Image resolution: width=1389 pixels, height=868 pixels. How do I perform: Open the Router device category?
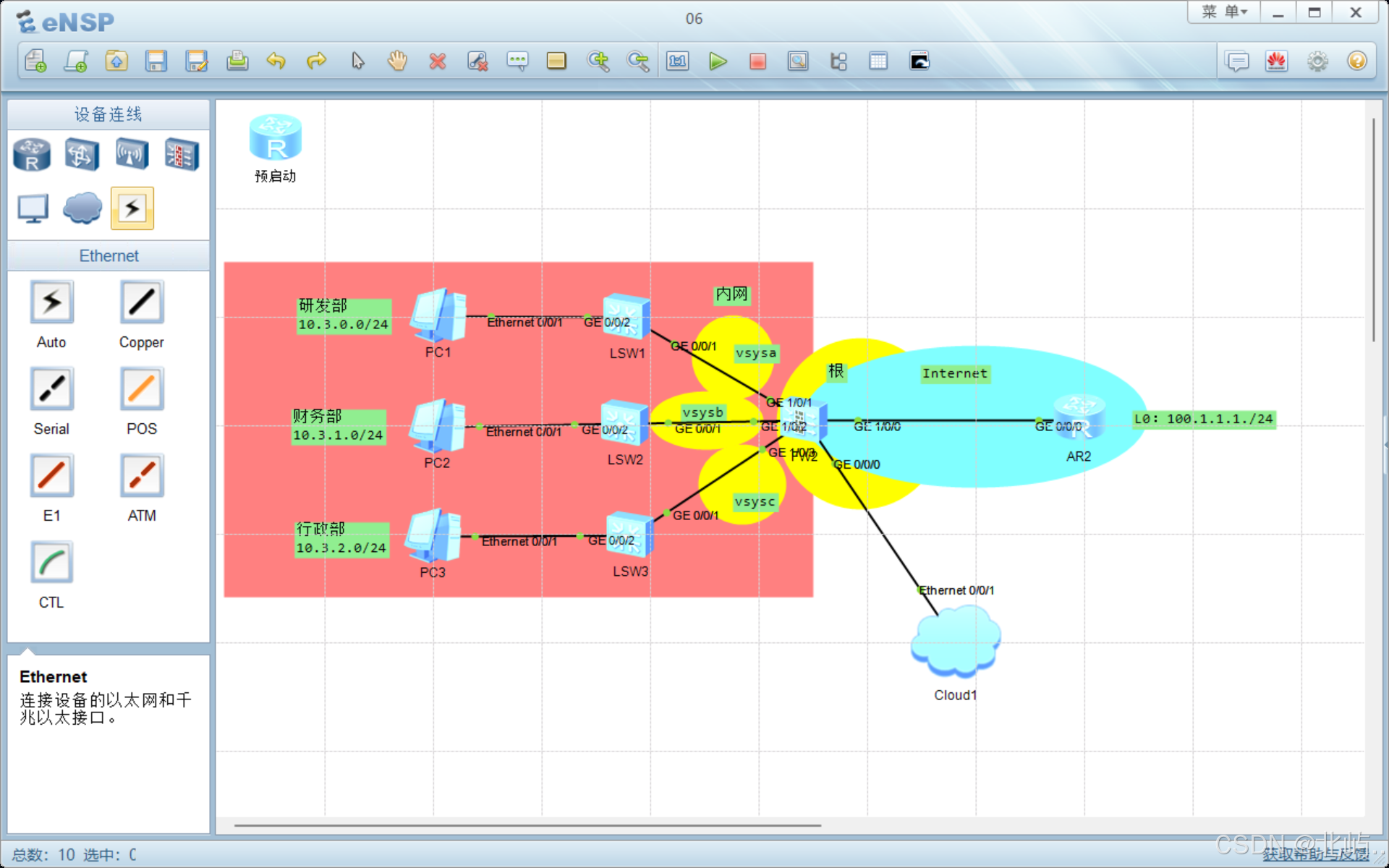tap(32, 154)
